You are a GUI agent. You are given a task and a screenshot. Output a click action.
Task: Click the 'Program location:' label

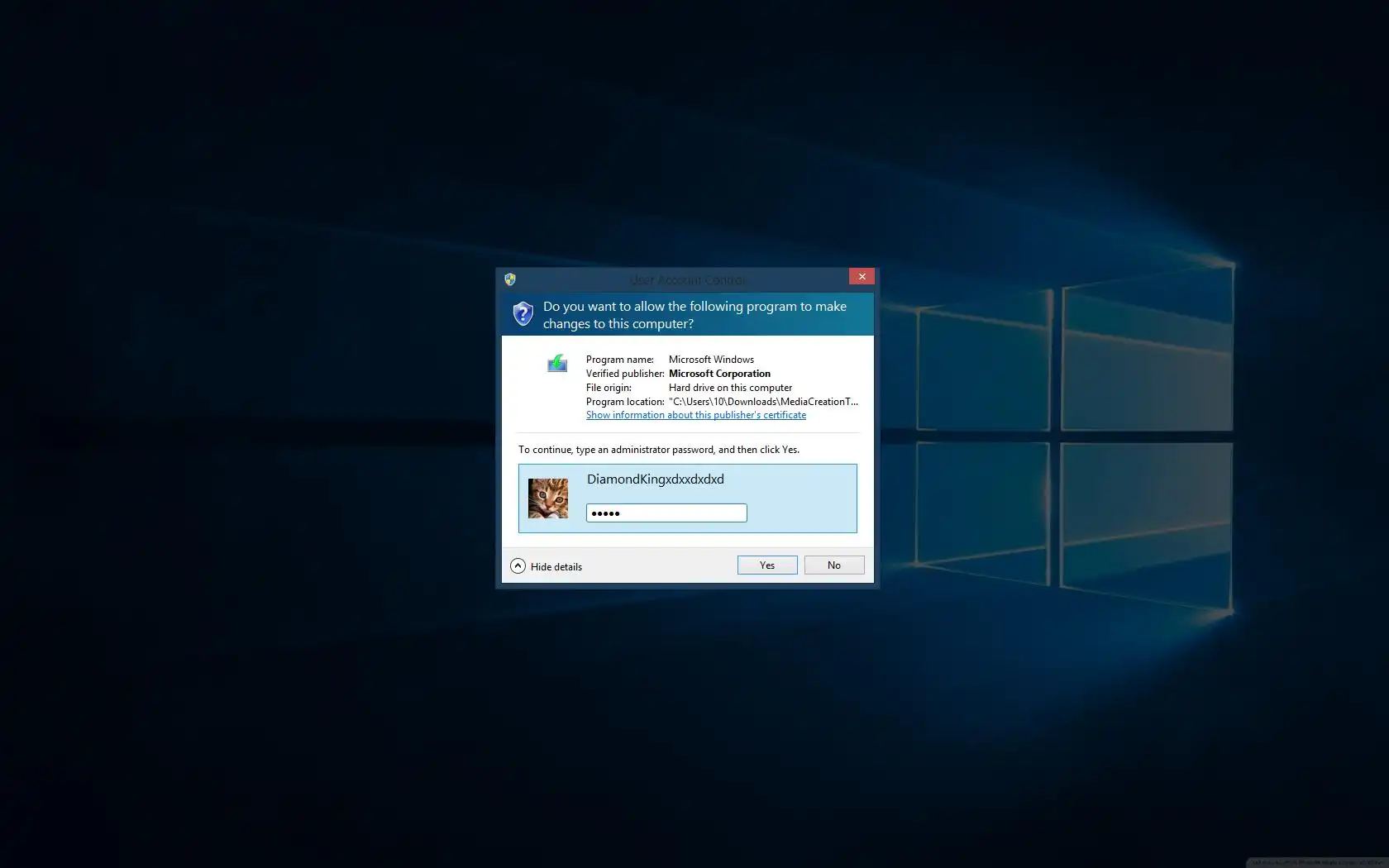[625, 402]
